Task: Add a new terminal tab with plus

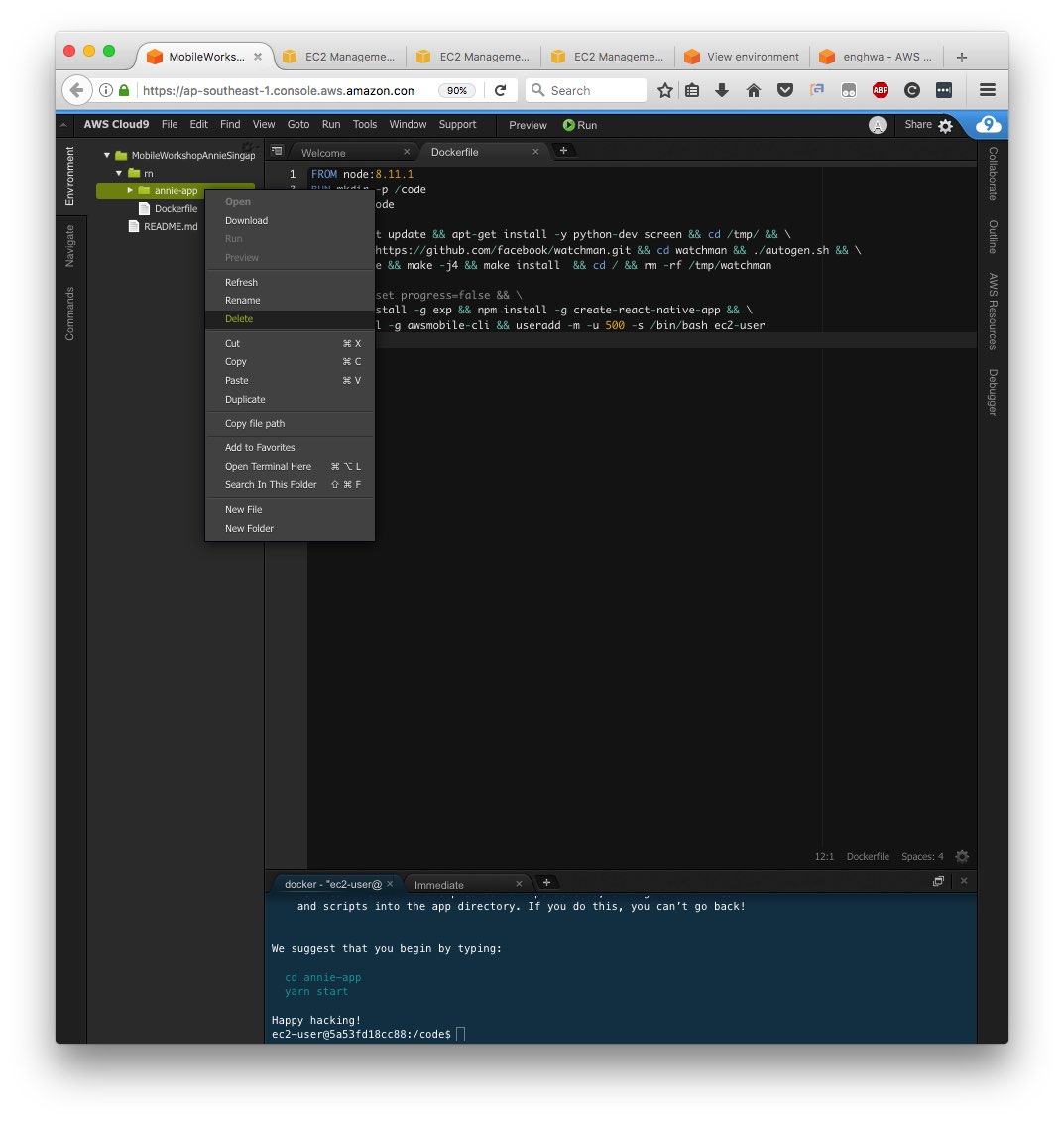Action: point(546,882)
